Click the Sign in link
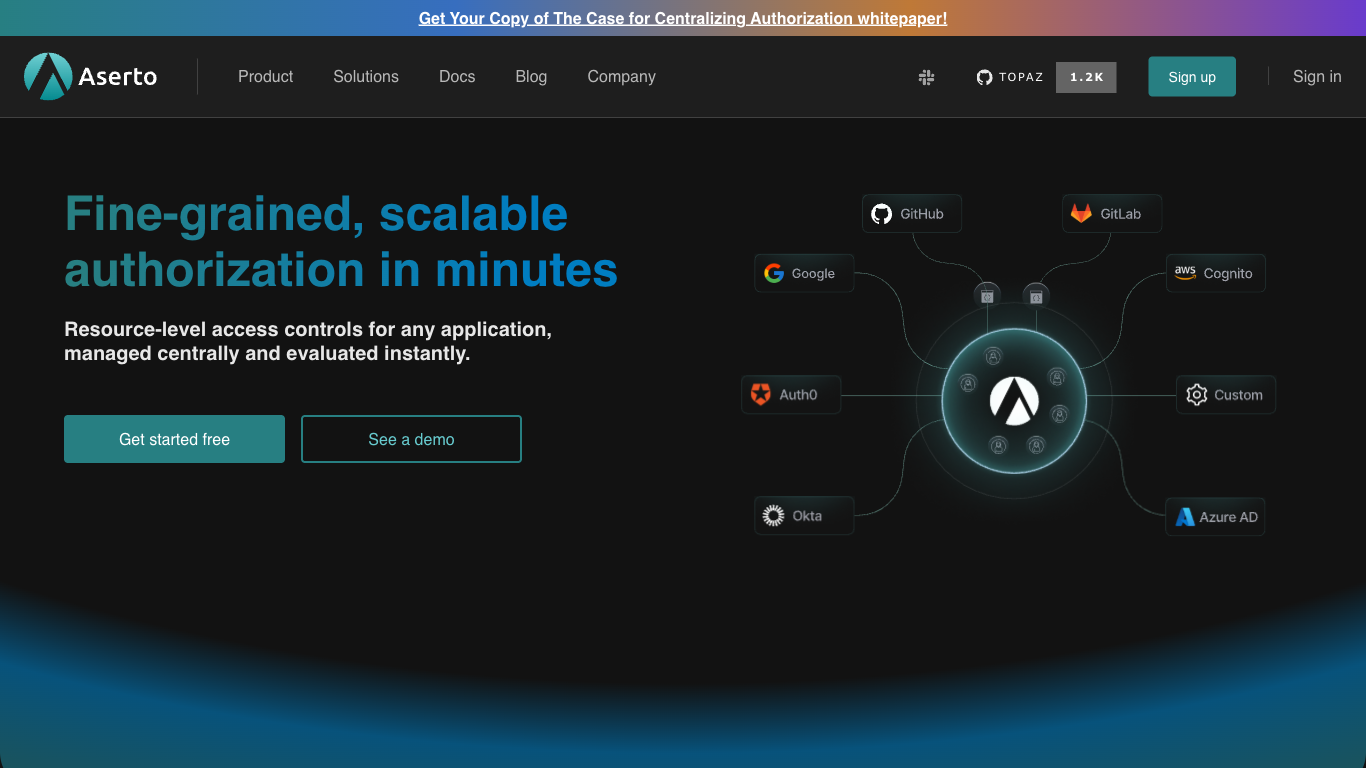Viewport: 1366px width, 768px height. click(x=1317, y=77)
